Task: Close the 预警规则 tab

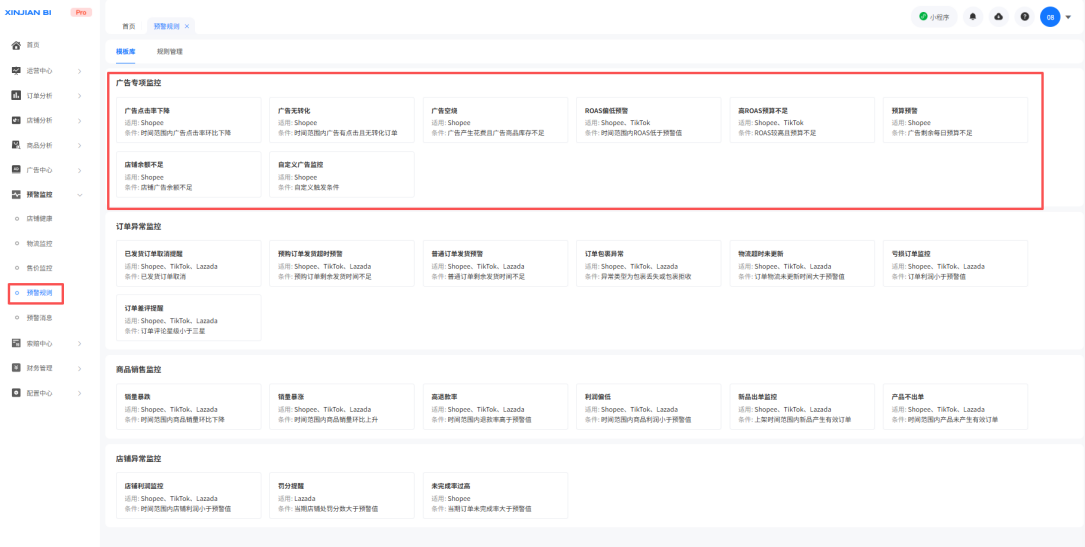Action: [187, 25]
